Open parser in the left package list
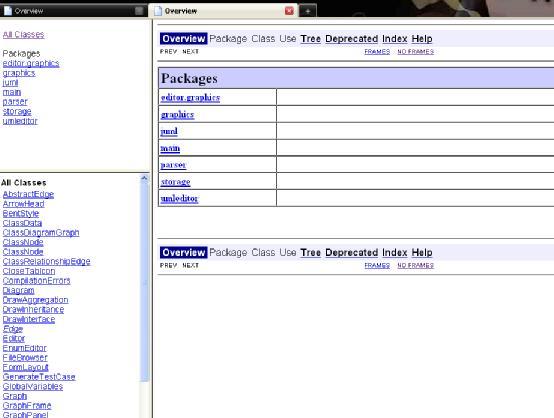This screenshot has height=418, width=554. (15, 102)
